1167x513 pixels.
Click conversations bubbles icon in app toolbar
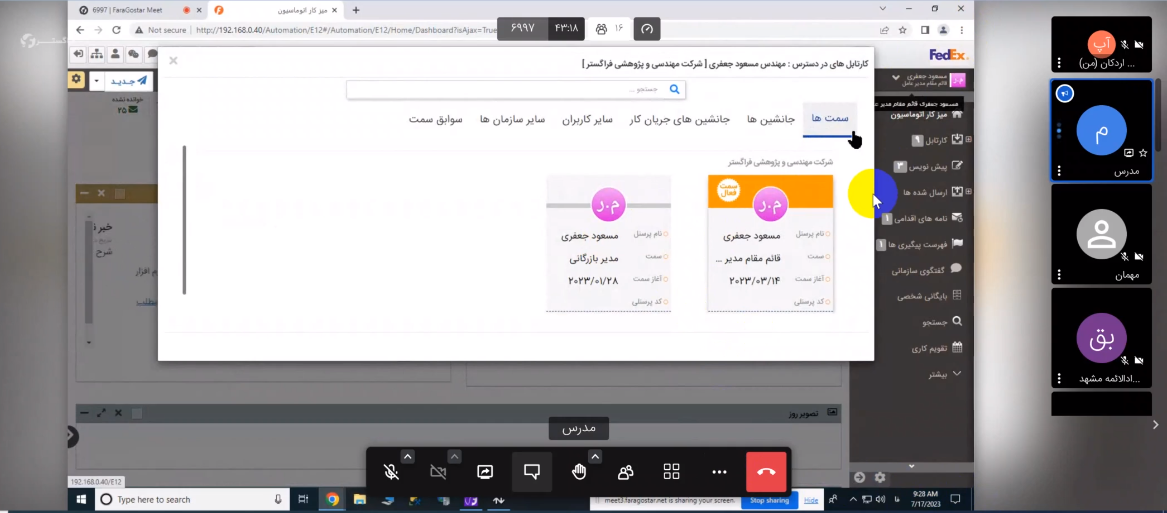(134, 54)
